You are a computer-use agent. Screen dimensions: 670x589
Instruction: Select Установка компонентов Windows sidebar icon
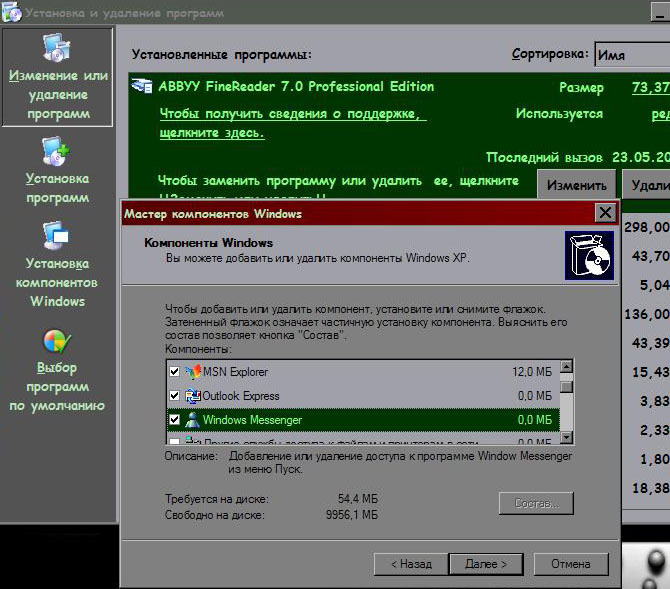[56, 235]
